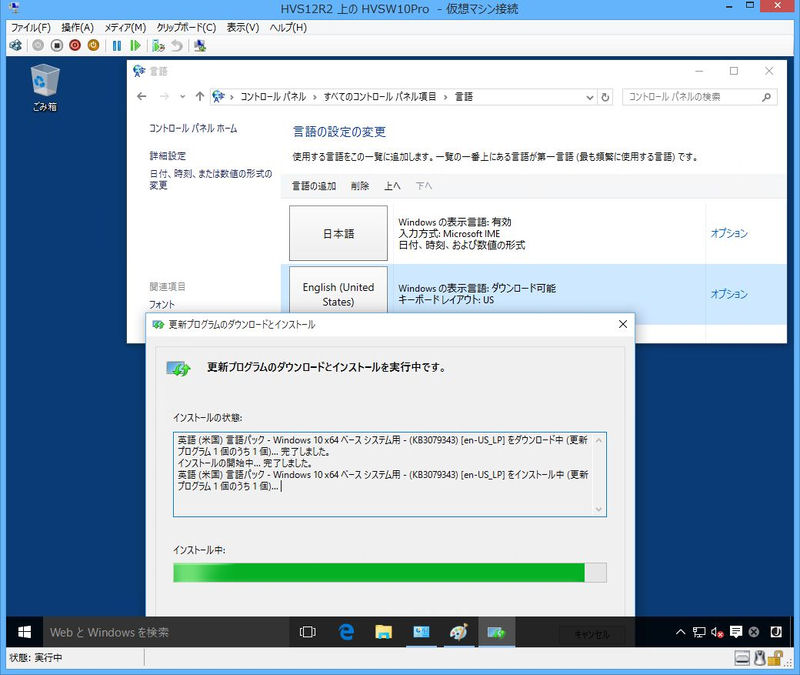Image resolution: width=800 pixels, height=675 pixels.
Task: Click the lock icon in VM status bar
Action: tap(775, 658)
